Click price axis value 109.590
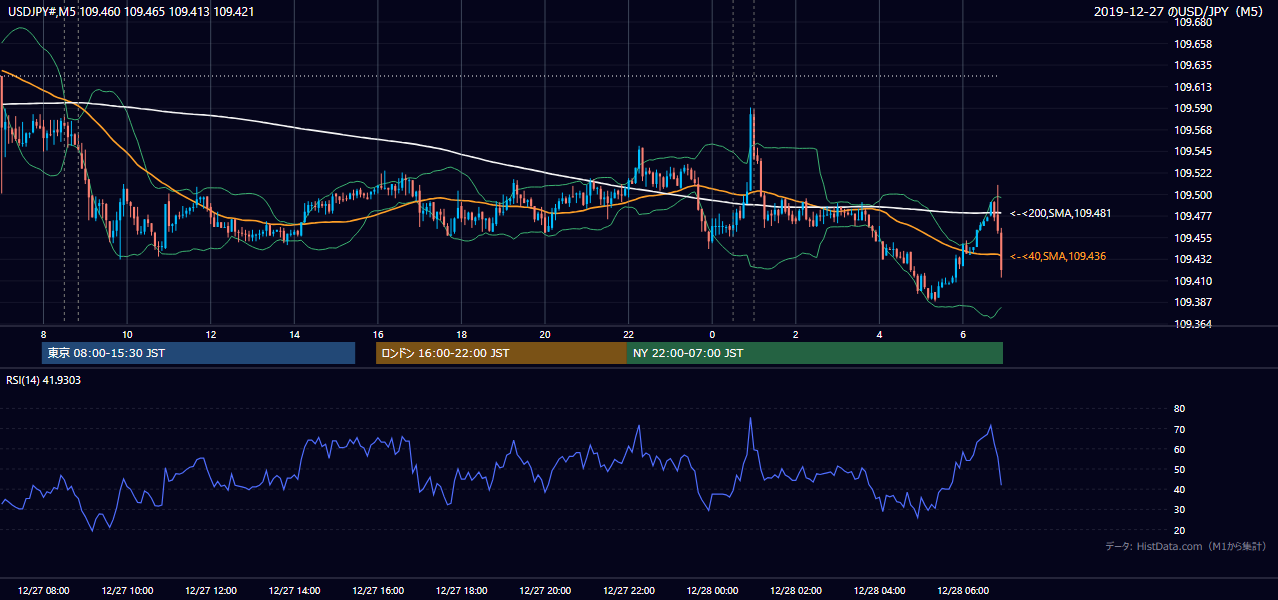This screenshot has height=600, width=1278. click(x=1193, y=109)
